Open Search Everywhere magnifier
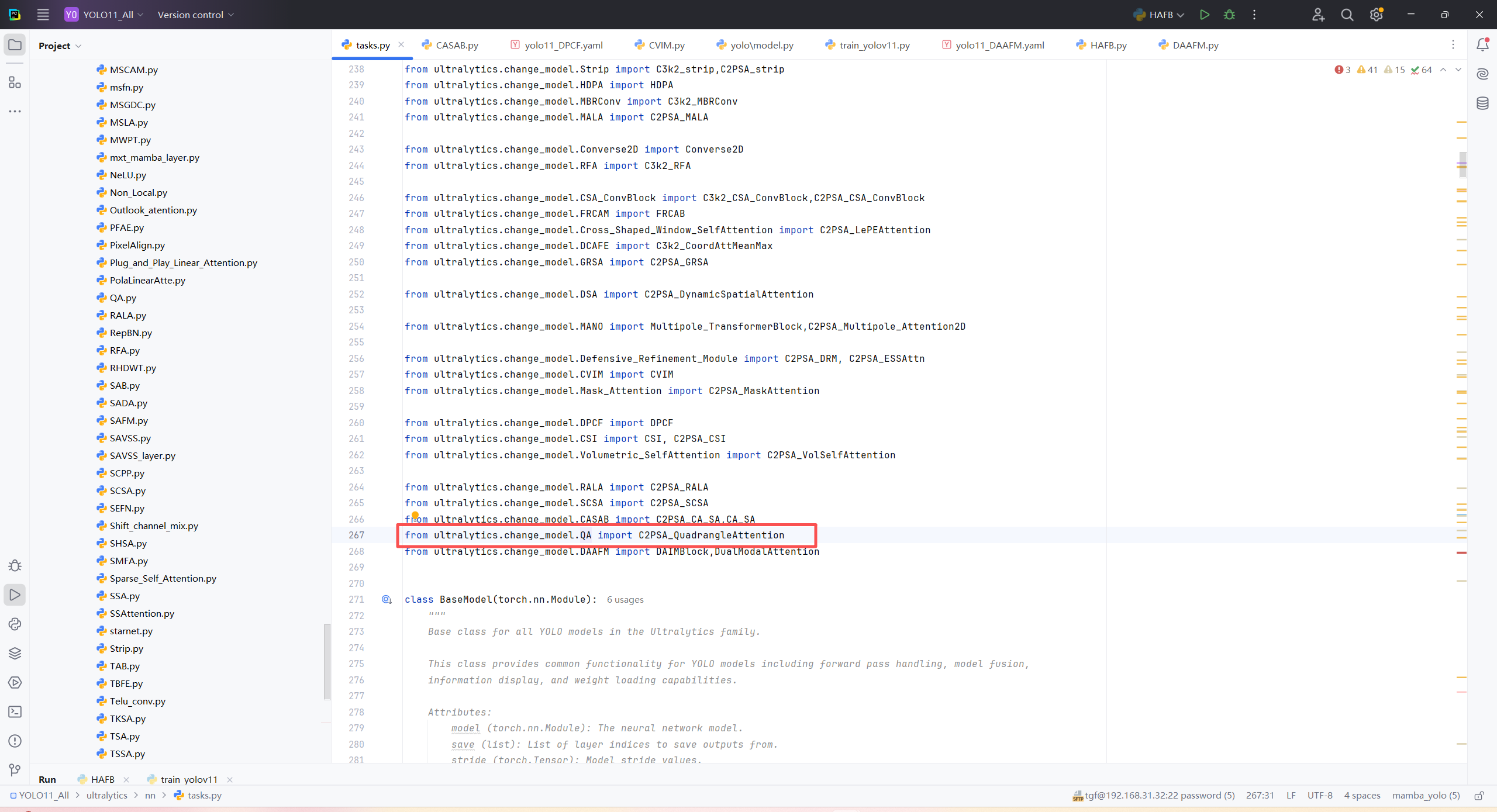 1347,15
